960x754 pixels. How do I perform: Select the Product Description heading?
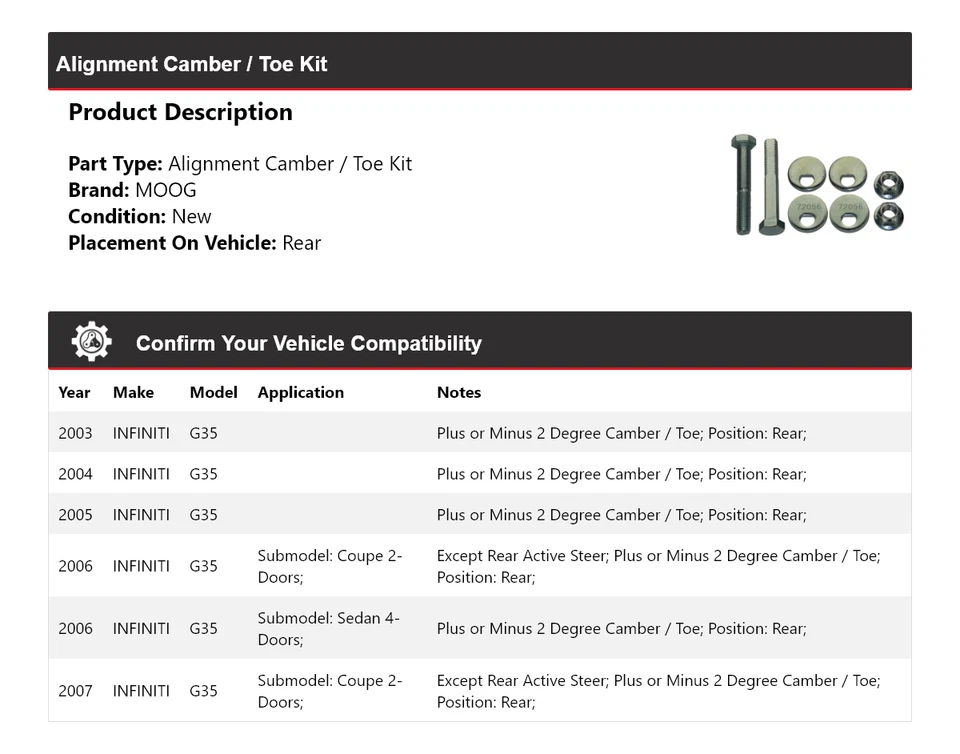(x=180, y=112)
